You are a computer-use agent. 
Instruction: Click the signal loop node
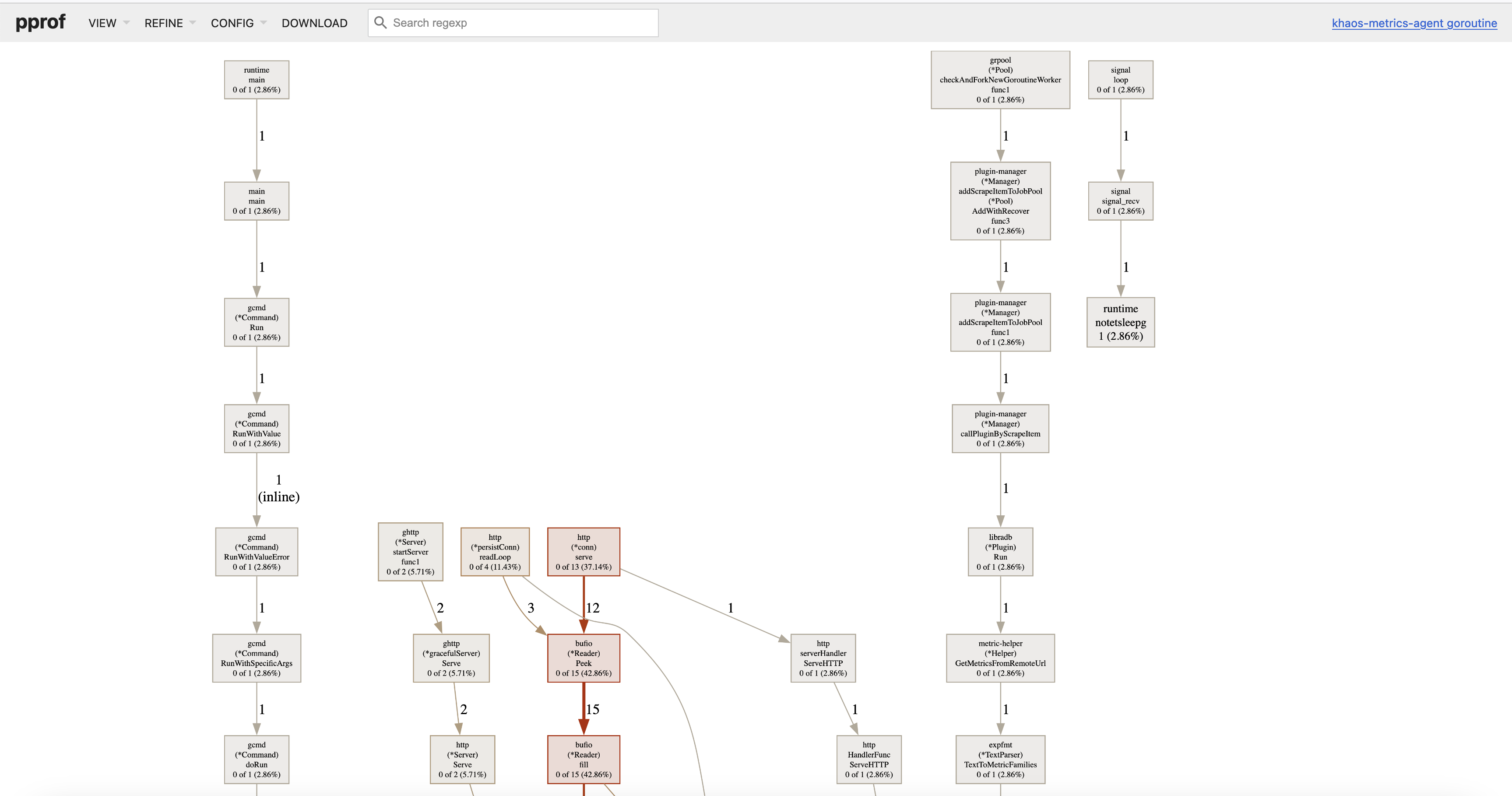point(1120,80)
